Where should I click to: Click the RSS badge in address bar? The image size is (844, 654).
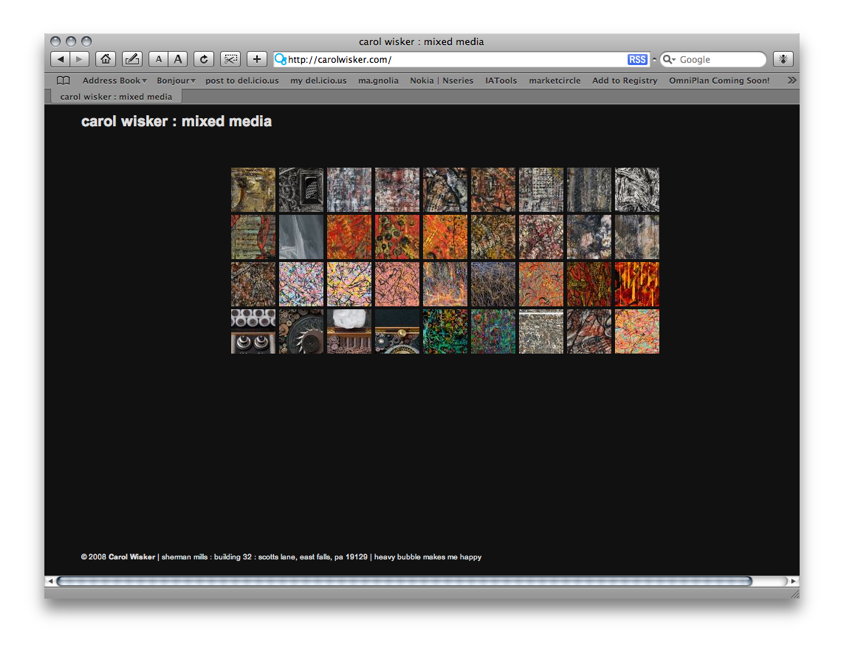click(637, 60)
